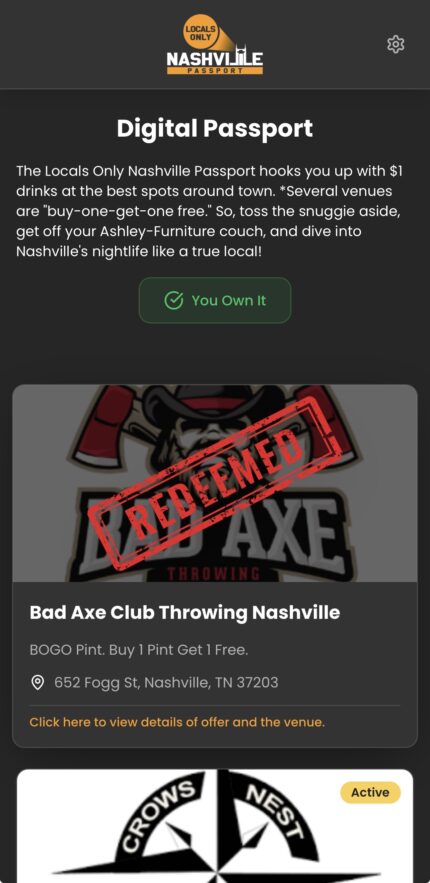Select Bad Axe Club Throwing Nashville title
Viewport: 430px width, 883px height.
pyautogui.click(x=185, y=612)
